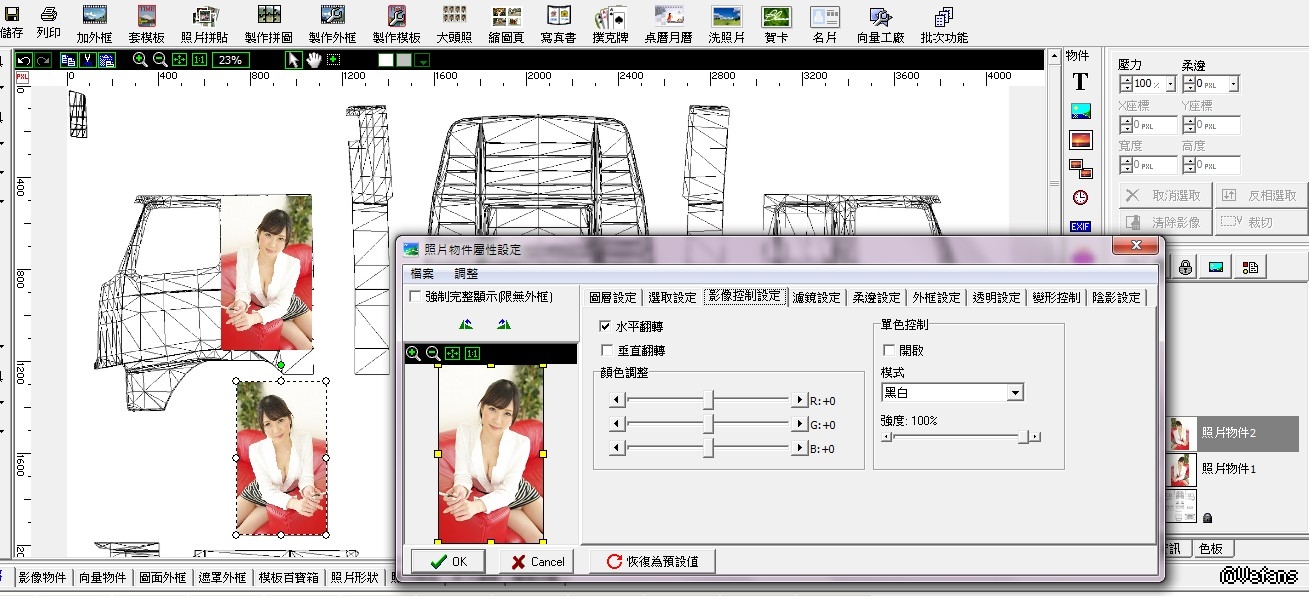Expand the 壓力 percentage dropdown
This screenshot has height=596, width=1309.
(1171, 85)
